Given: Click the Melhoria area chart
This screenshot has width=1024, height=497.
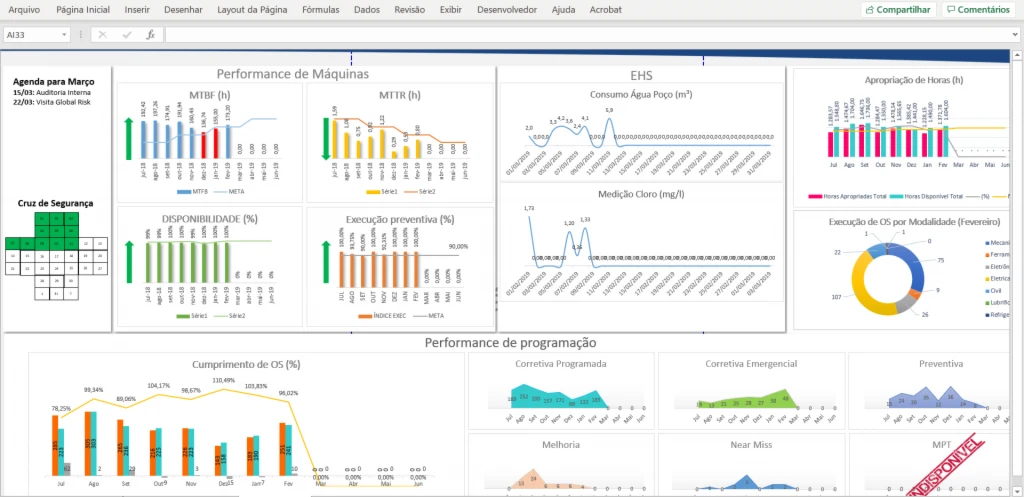Looking at the screenshot, I should pos(560,462).
